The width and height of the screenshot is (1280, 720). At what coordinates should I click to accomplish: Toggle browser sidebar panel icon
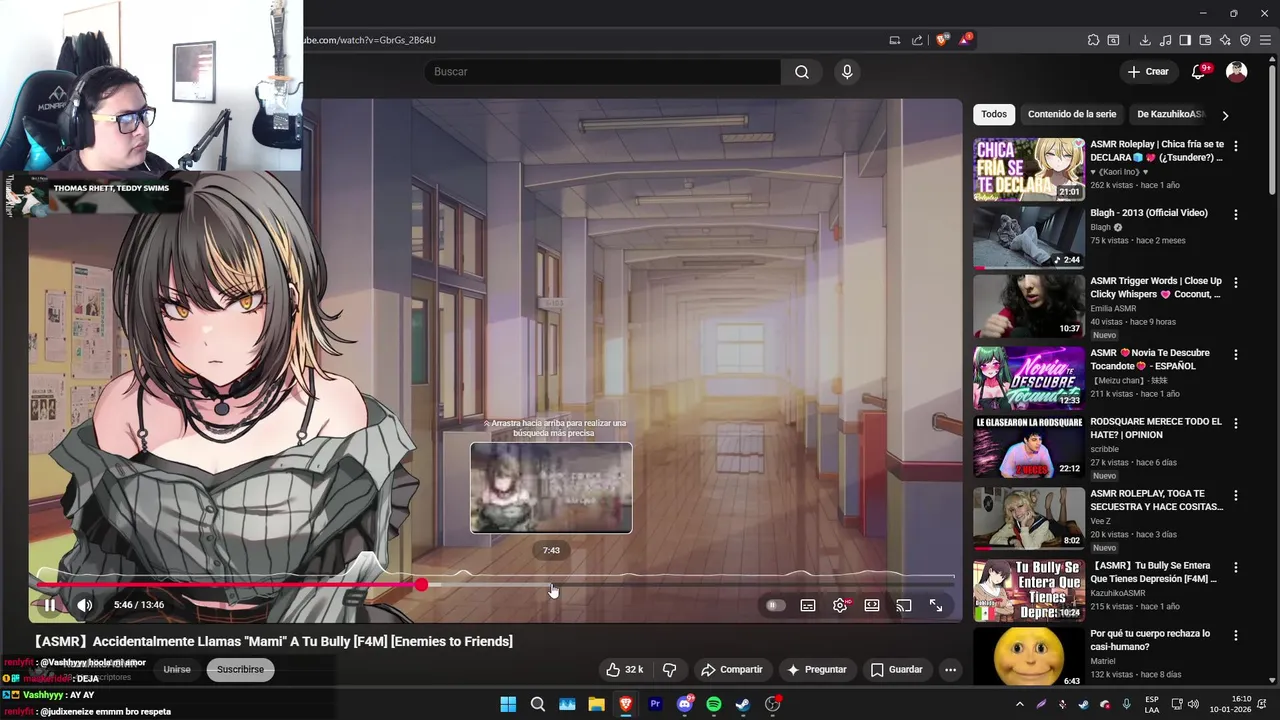pyautogui.click(x=1185, y=40)
